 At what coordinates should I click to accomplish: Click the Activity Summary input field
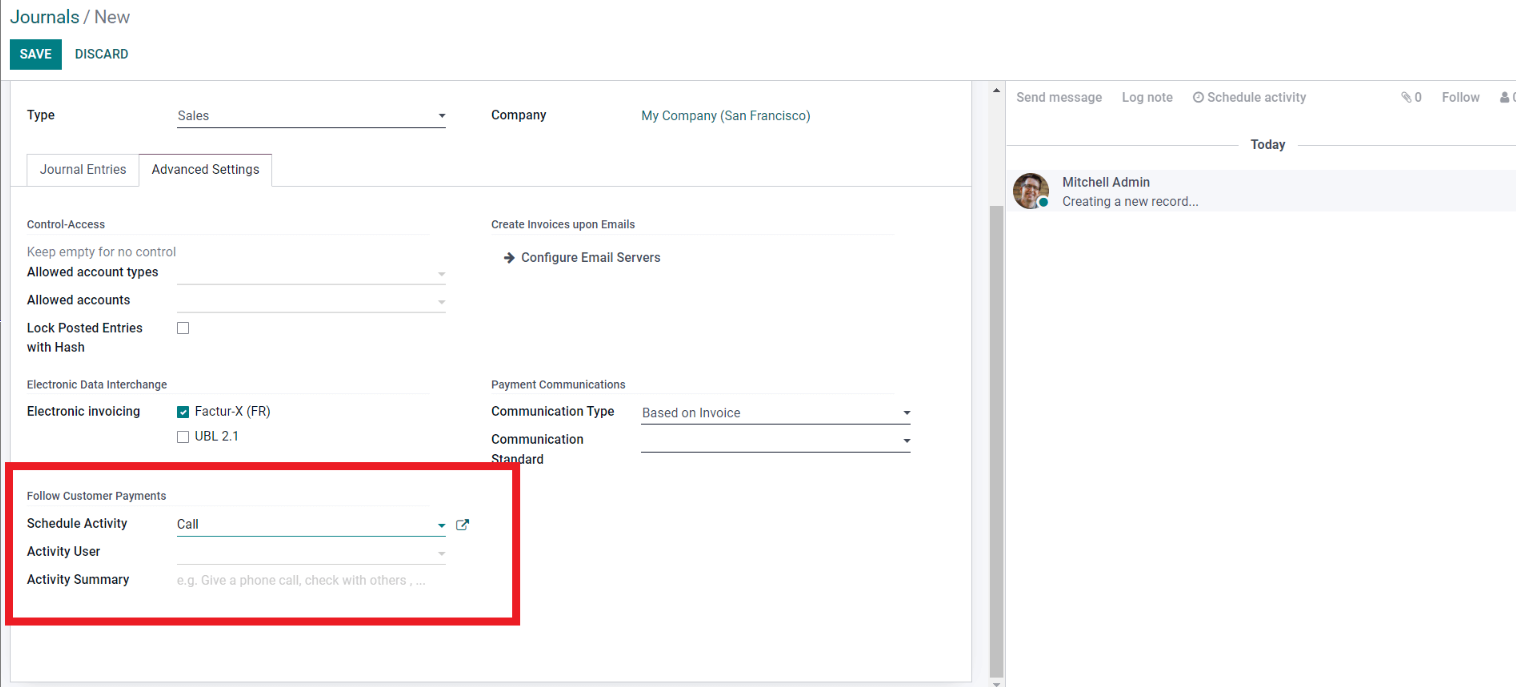coord(310,580)
